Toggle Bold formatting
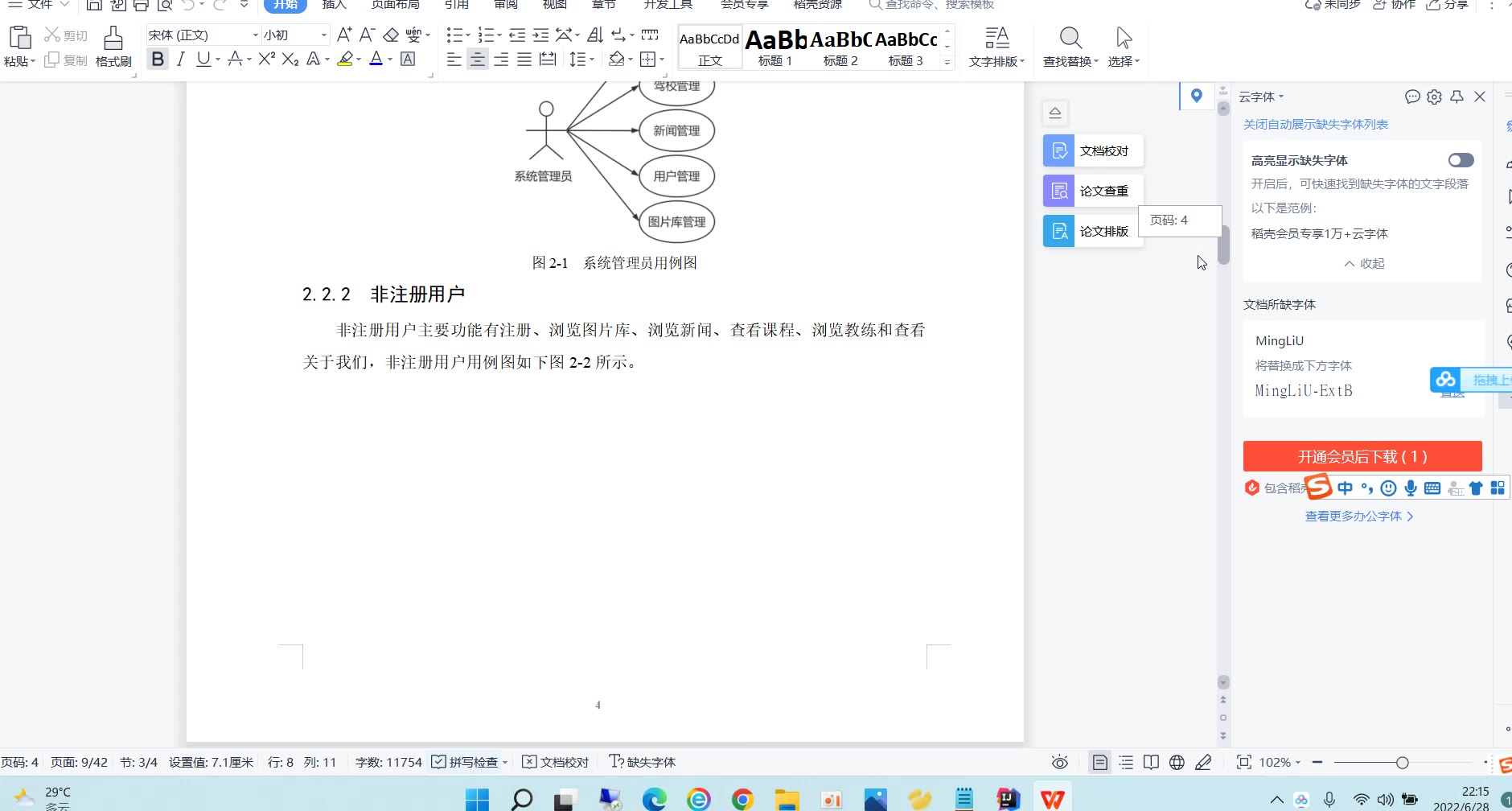Viewport: 1512px width, 811px height. pyautogui.click(x=158, y=59)
